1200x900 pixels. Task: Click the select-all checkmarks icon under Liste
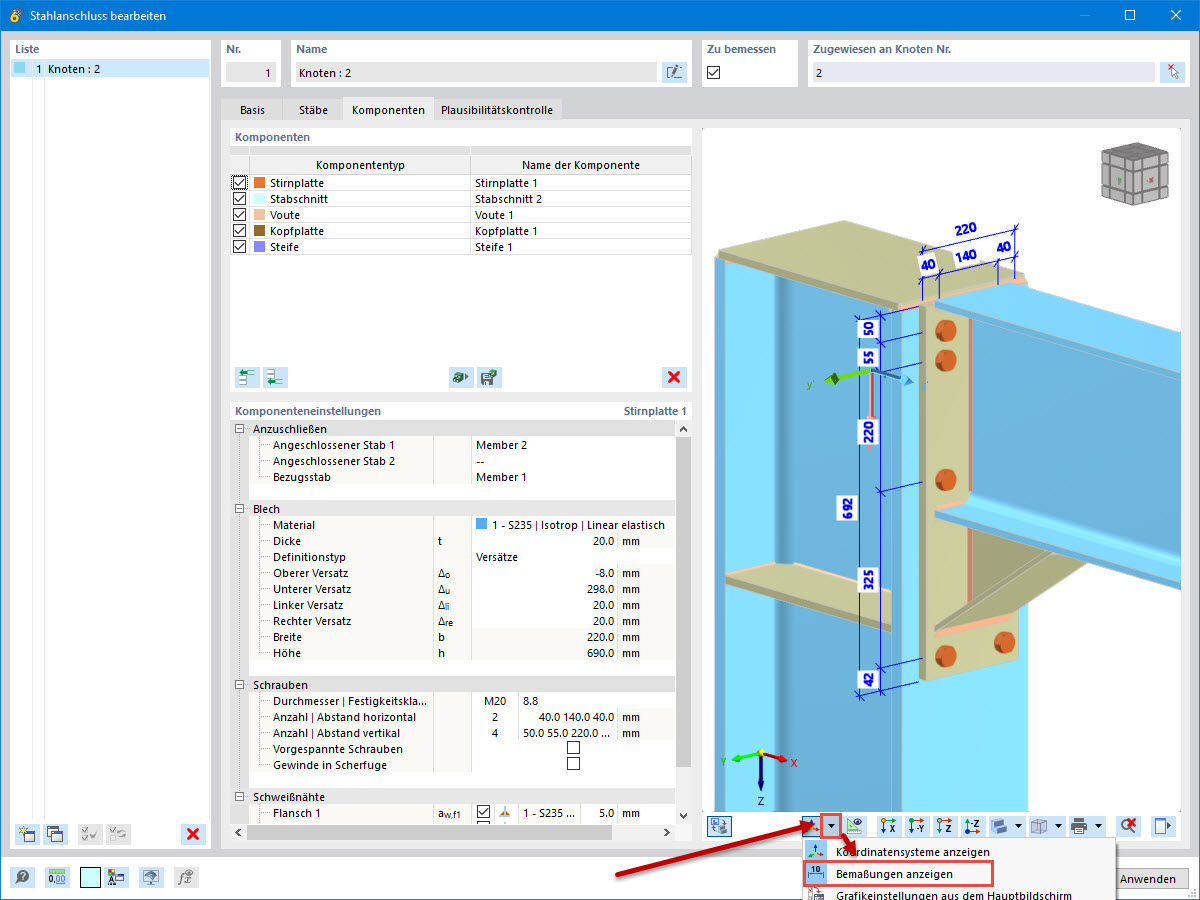tap(90, 833)
